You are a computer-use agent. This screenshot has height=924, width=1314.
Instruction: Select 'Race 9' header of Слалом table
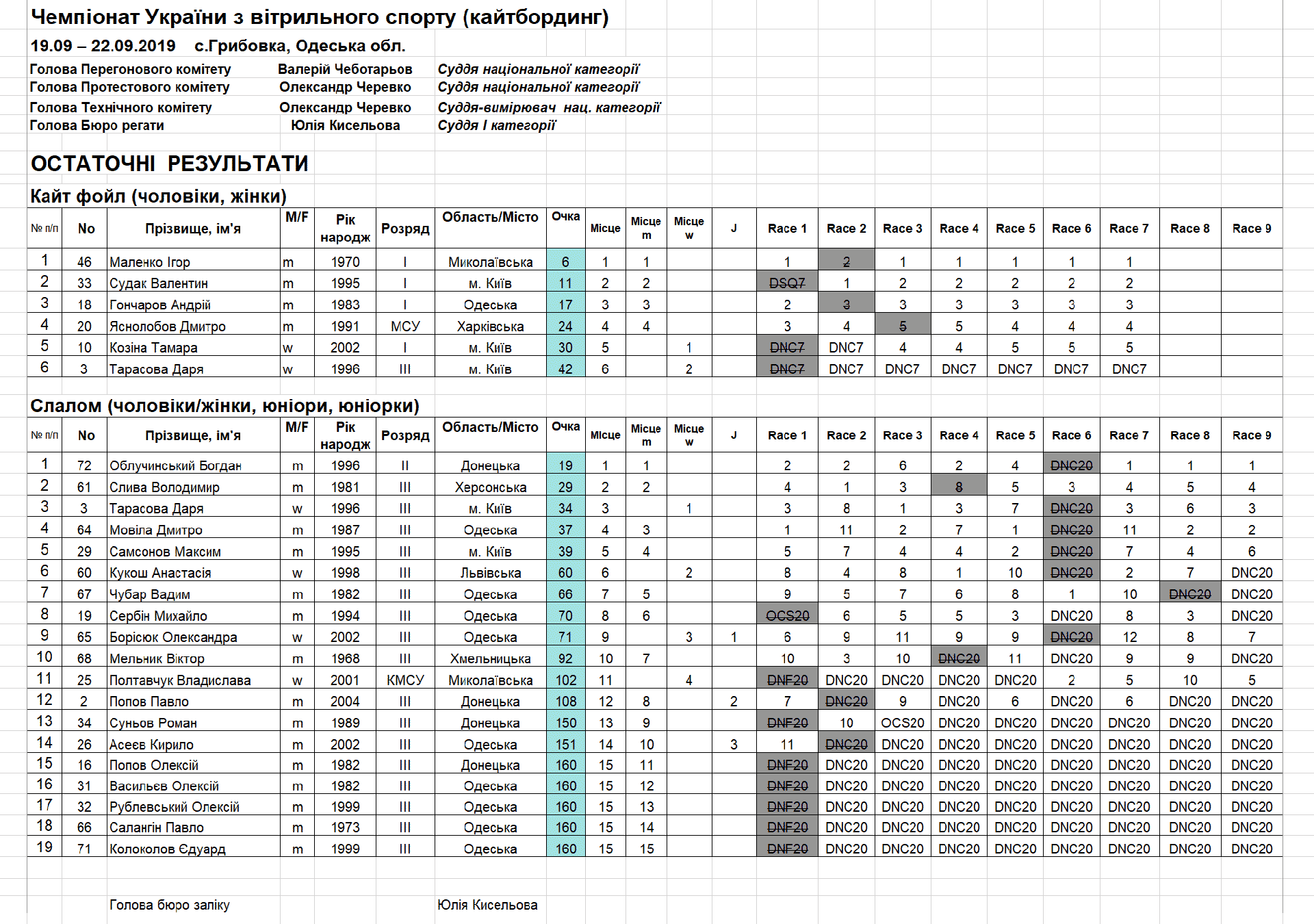(x=1252, y=435)
